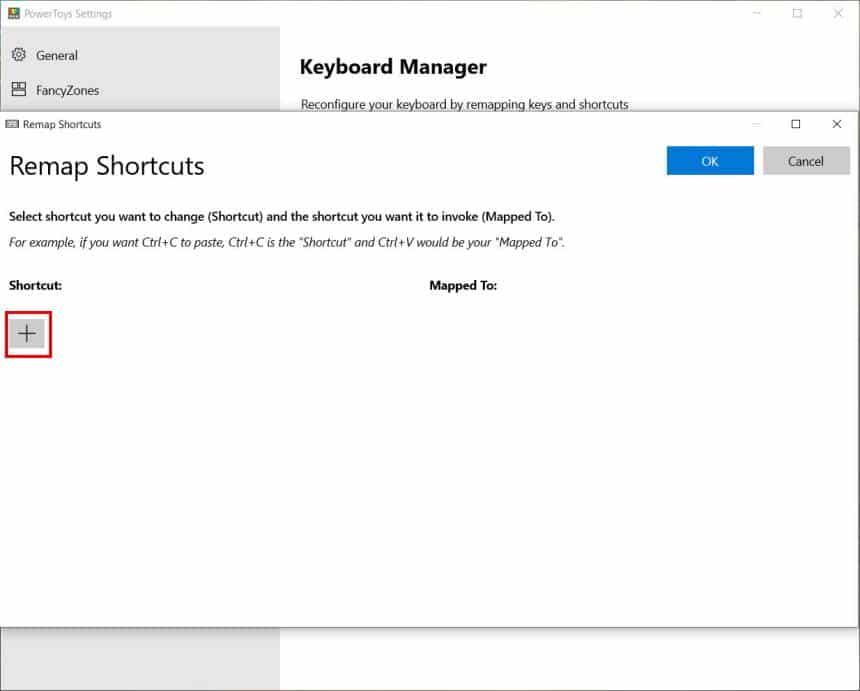Click the General gear icon in sidebar
Screen dimensions: 860x691
click(x=19, y=55)
